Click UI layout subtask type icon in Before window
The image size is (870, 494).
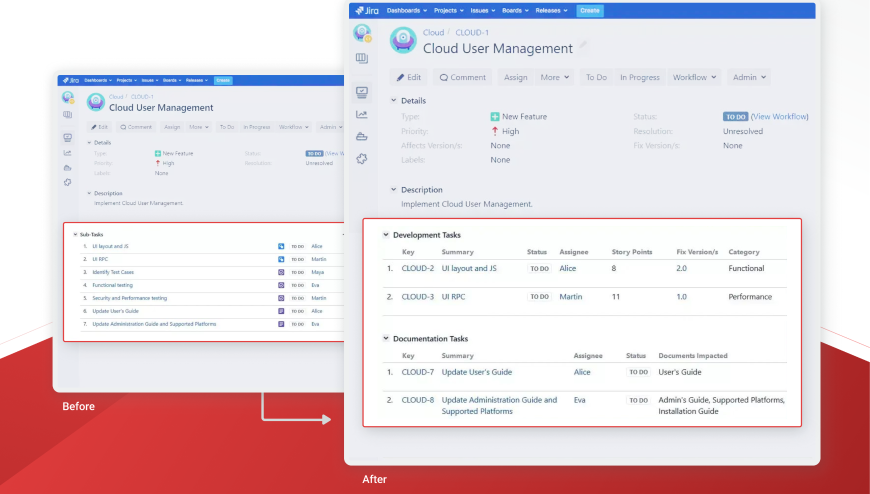[281, 246]
